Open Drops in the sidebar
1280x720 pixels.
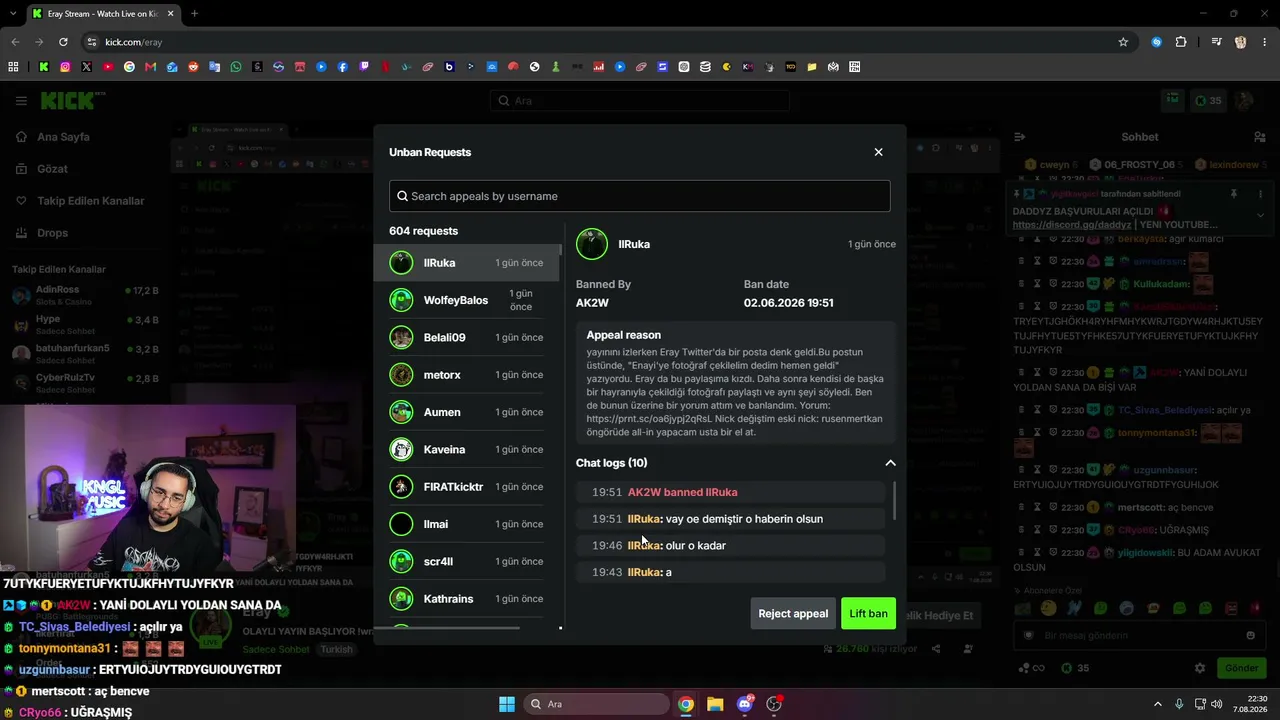point(42,233)
